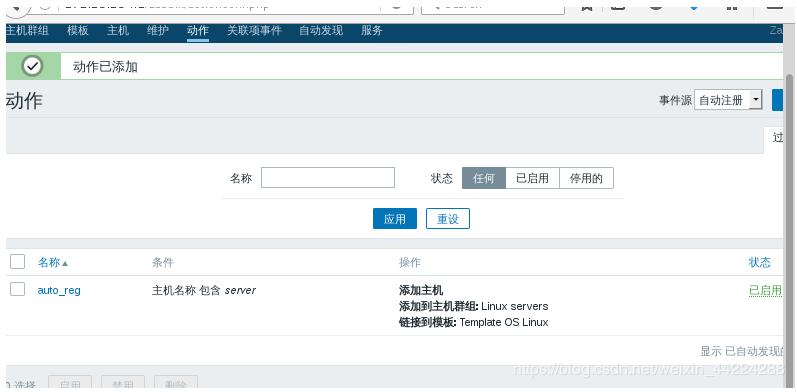This screenshot has height=392, width=797.
Task: Select the 停用的 status filter
Action: point(586,178)
